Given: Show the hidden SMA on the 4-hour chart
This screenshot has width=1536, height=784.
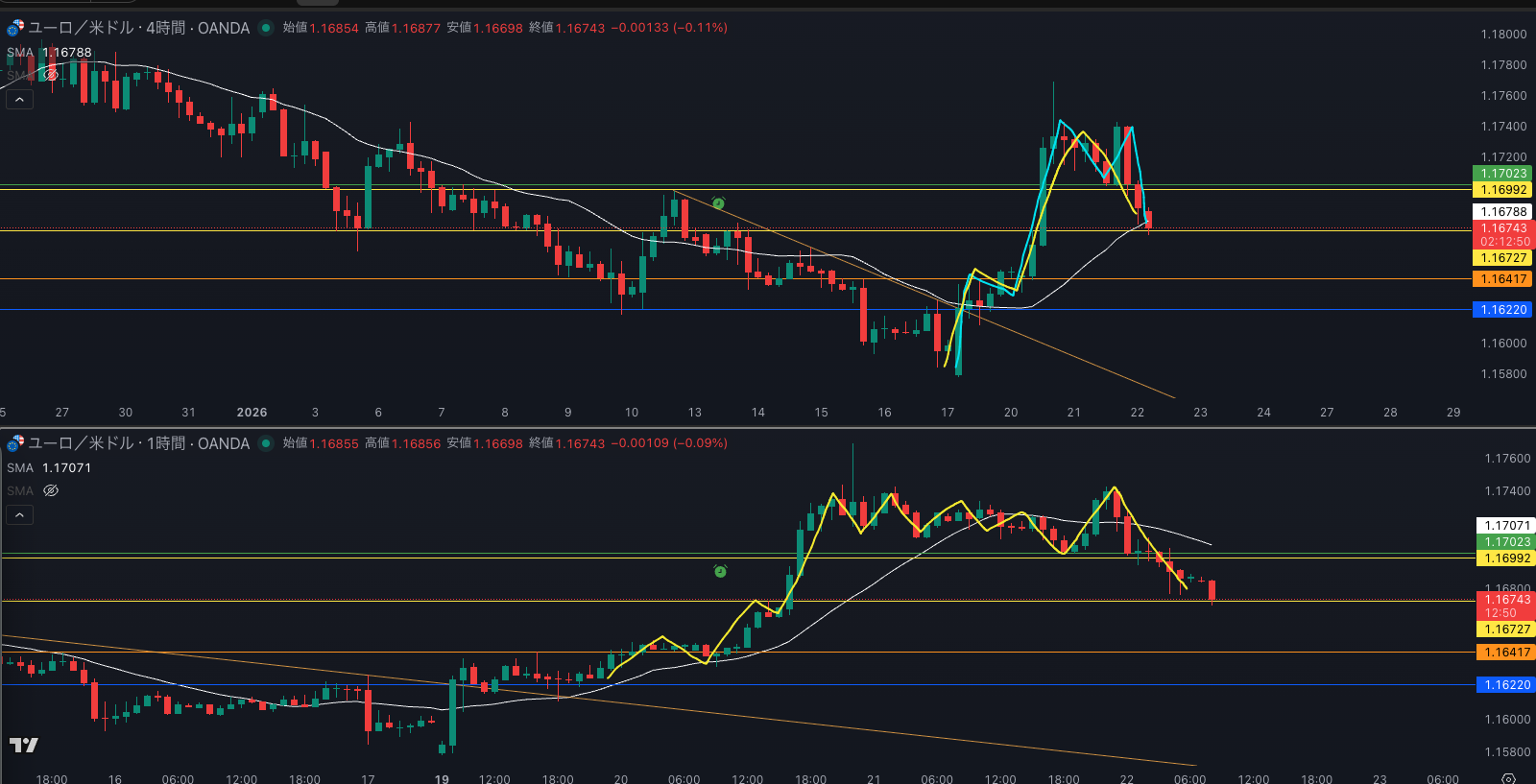Looking at the screenshot, I should [x=51, y=75].
